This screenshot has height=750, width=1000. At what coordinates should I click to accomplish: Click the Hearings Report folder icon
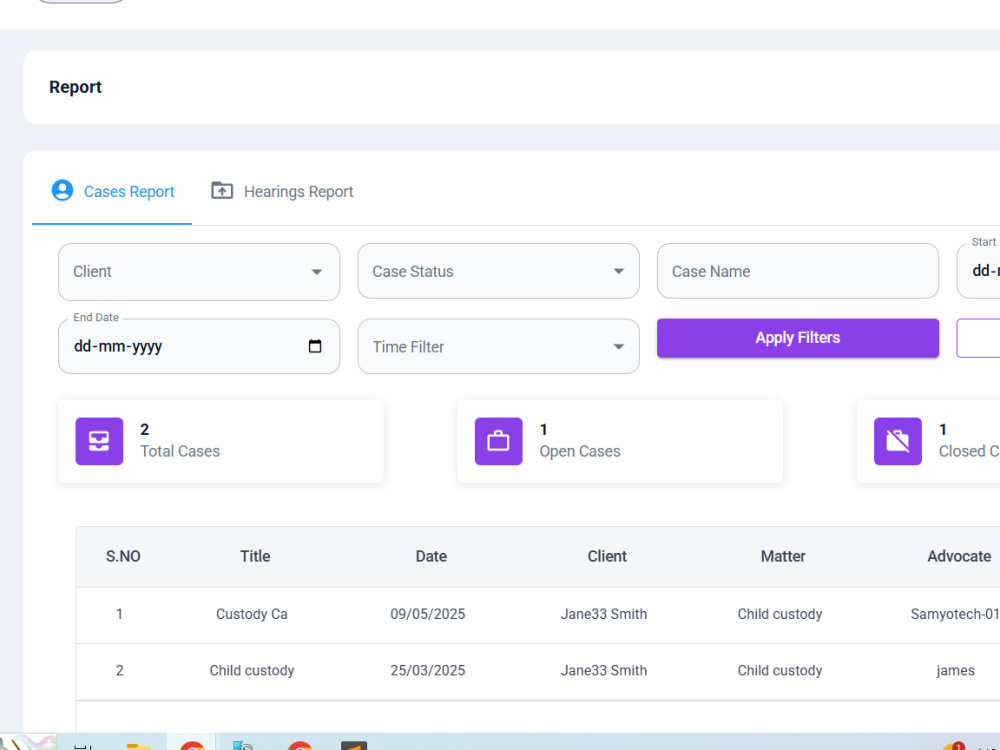tap(222, 190)
